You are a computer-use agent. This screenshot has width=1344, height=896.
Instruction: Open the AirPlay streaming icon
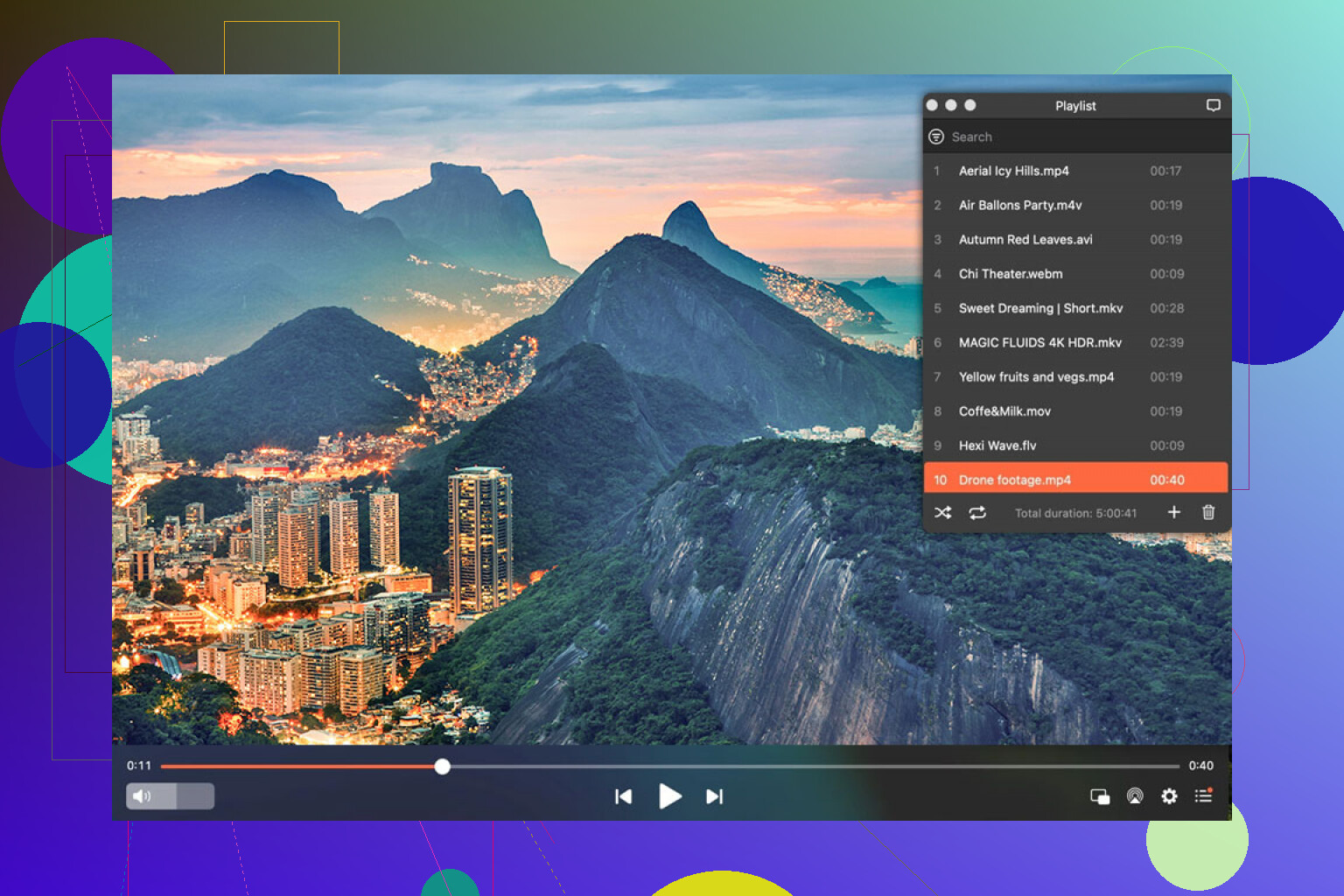pos(1135,796)
